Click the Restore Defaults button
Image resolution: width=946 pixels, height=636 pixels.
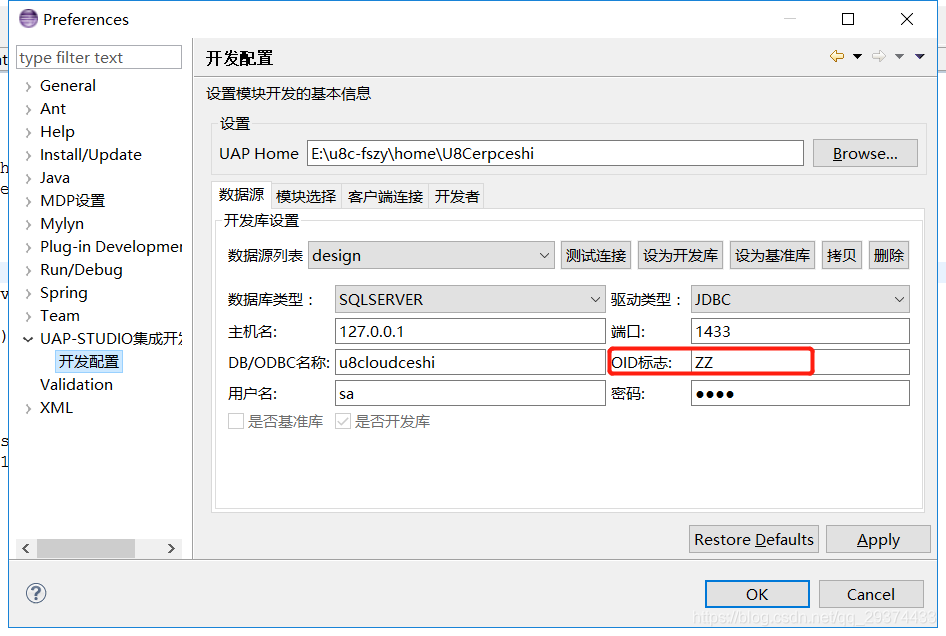coord(754,539)
